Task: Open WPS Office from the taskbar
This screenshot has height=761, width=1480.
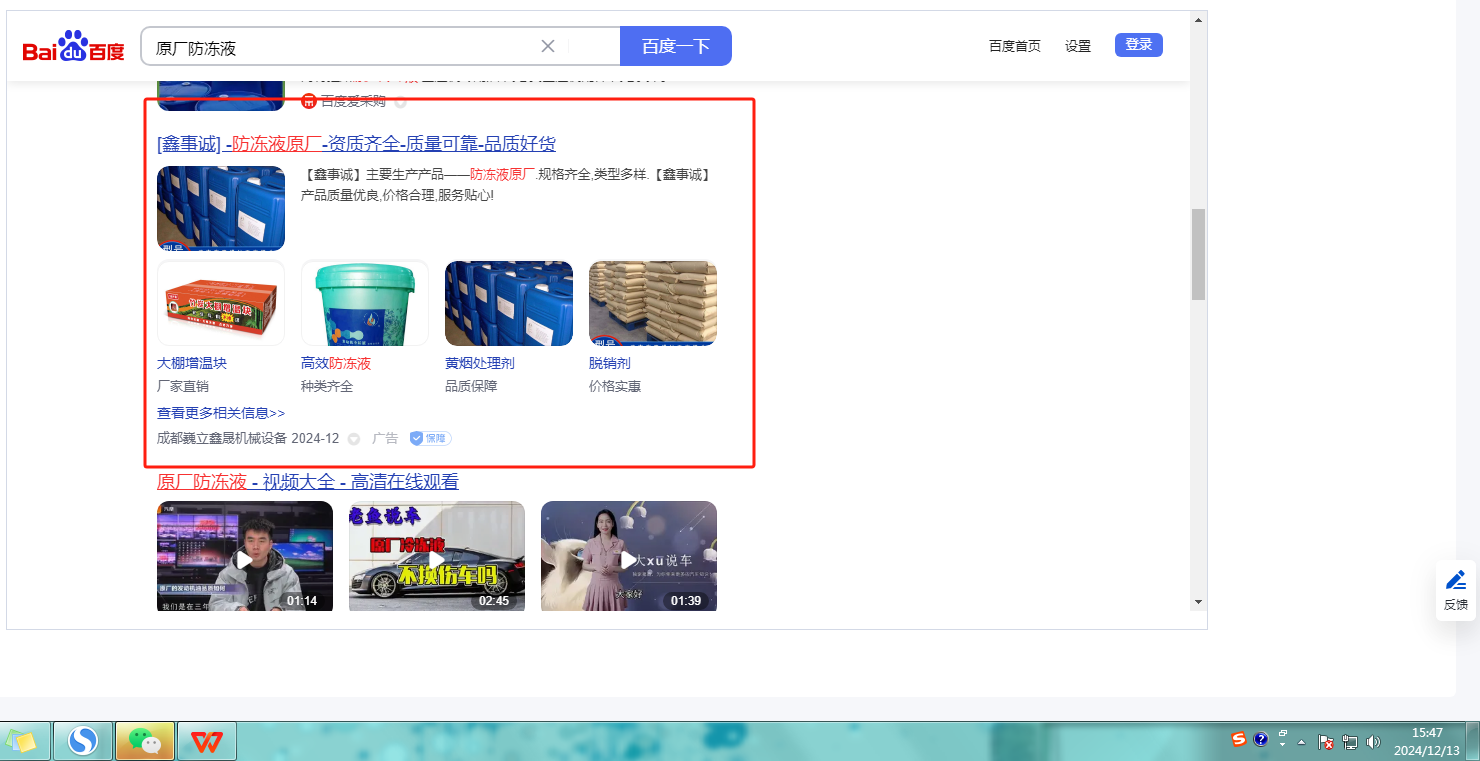Action: [207, 741]
